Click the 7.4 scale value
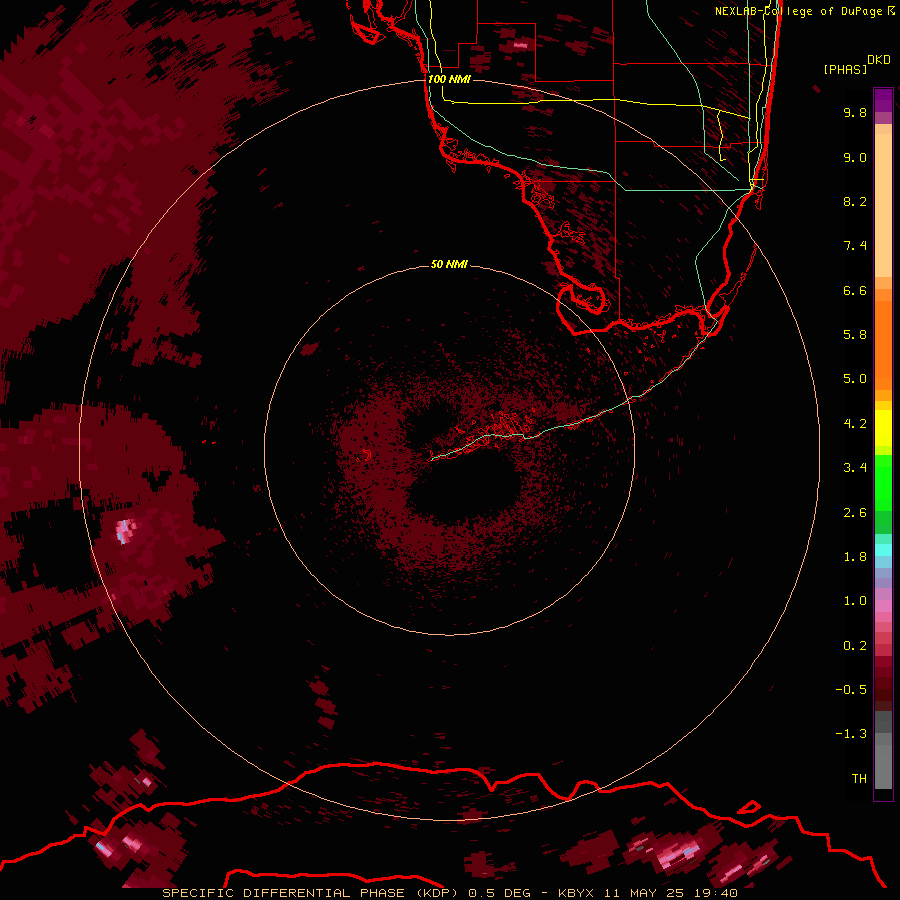The height and width of the screenshot is (900, 900). pos(855,246)
